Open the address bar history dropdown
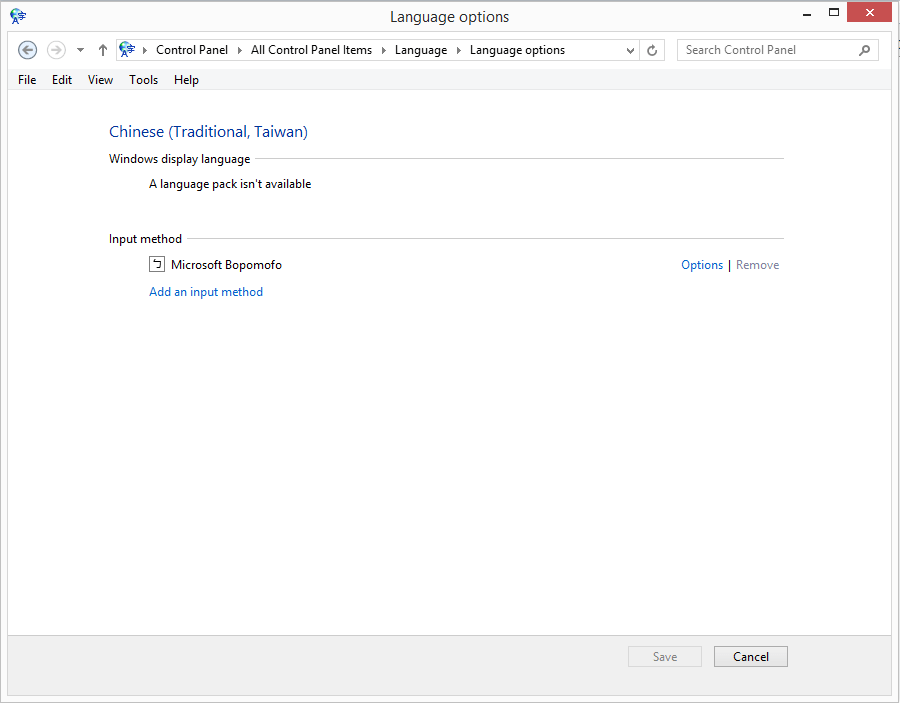Image resolution: width=900 pixels, height=703 pixels. point(630,51)
